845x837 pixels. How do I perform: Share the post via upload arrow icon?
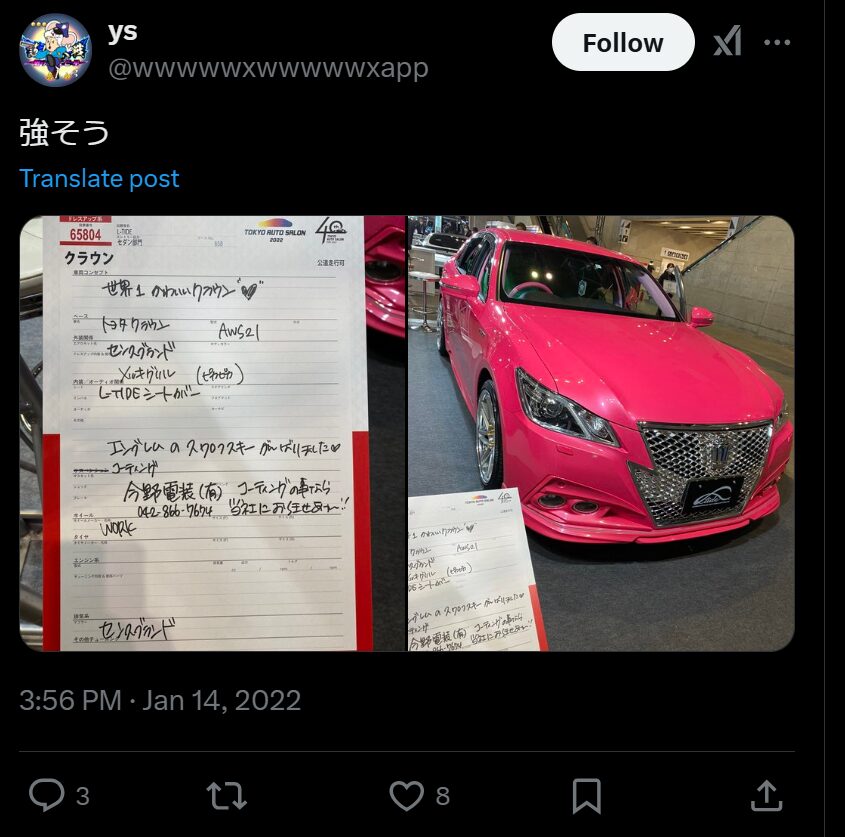click(x=766, y=796)
